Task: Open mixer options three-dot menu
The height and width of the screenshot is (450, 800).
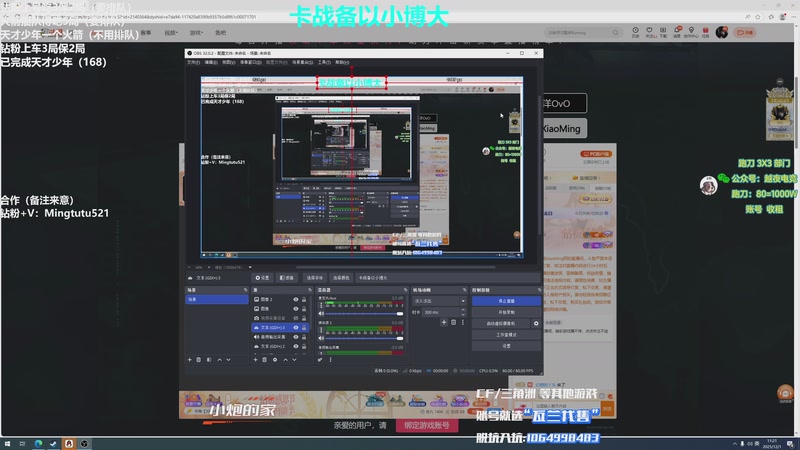Action: click(x=331, y=360)
